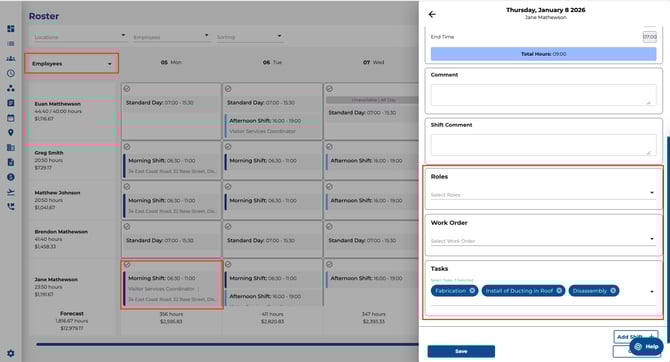Remove the Fabrication task chip

pyautogui.click(x=472, y=291)
